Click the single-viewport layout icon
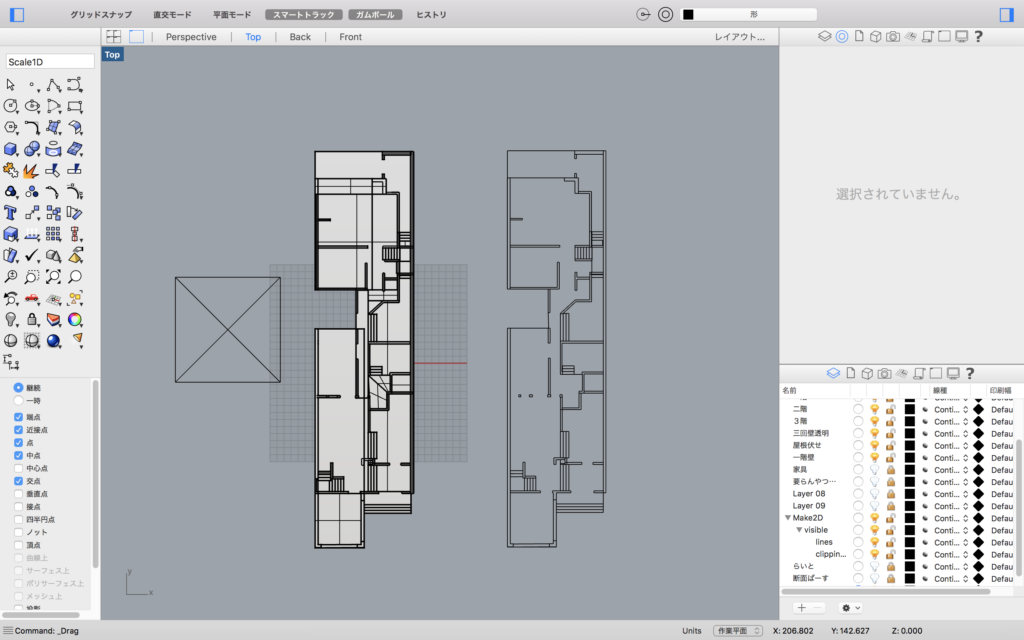The width and height of the screenshot is (1024, 640). pyautogui.click(x=136, y=37)
